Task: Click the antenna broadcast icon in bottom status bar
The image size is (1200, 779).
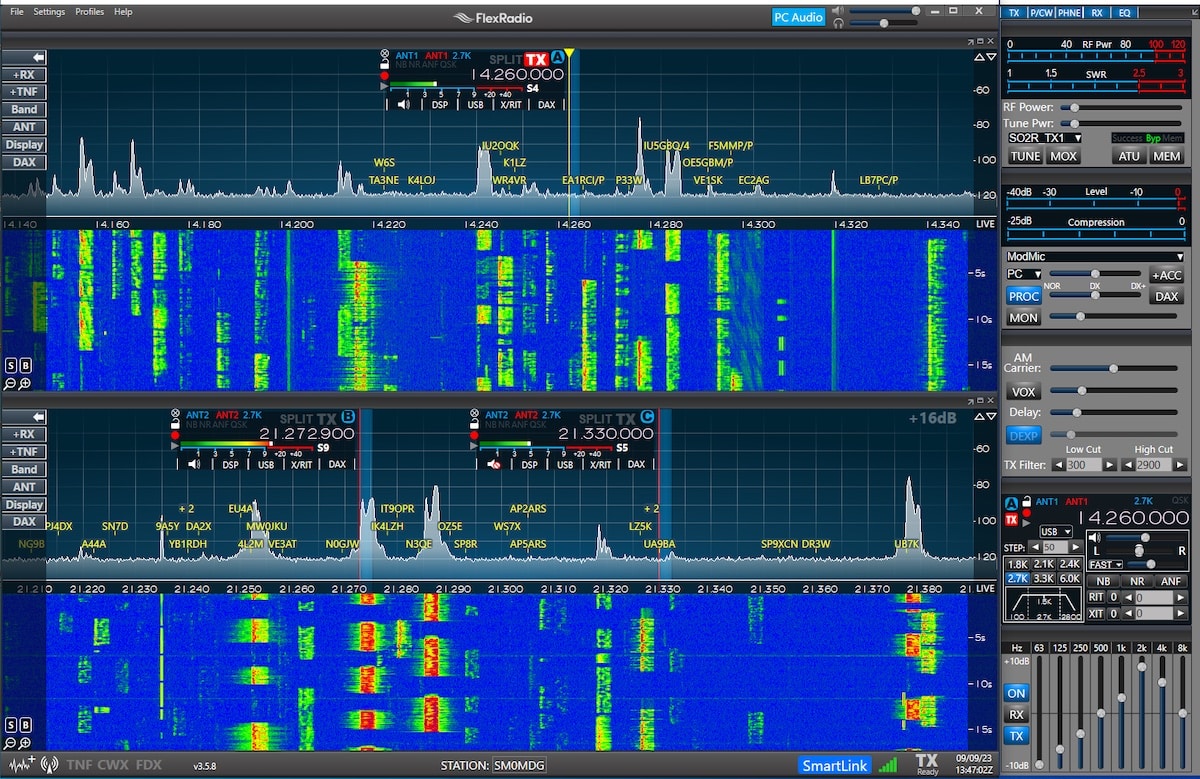Action: click(x=48, y=763)
